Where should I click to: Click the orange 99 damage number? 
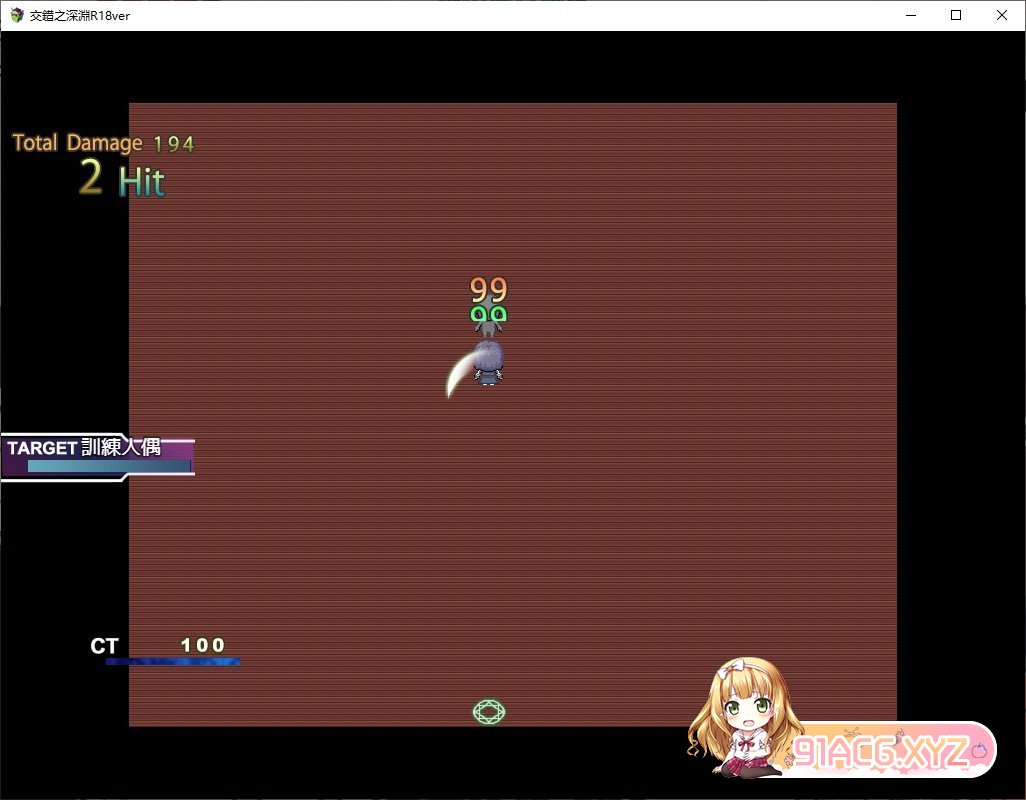pyautogui.click(x=489, y=290)
